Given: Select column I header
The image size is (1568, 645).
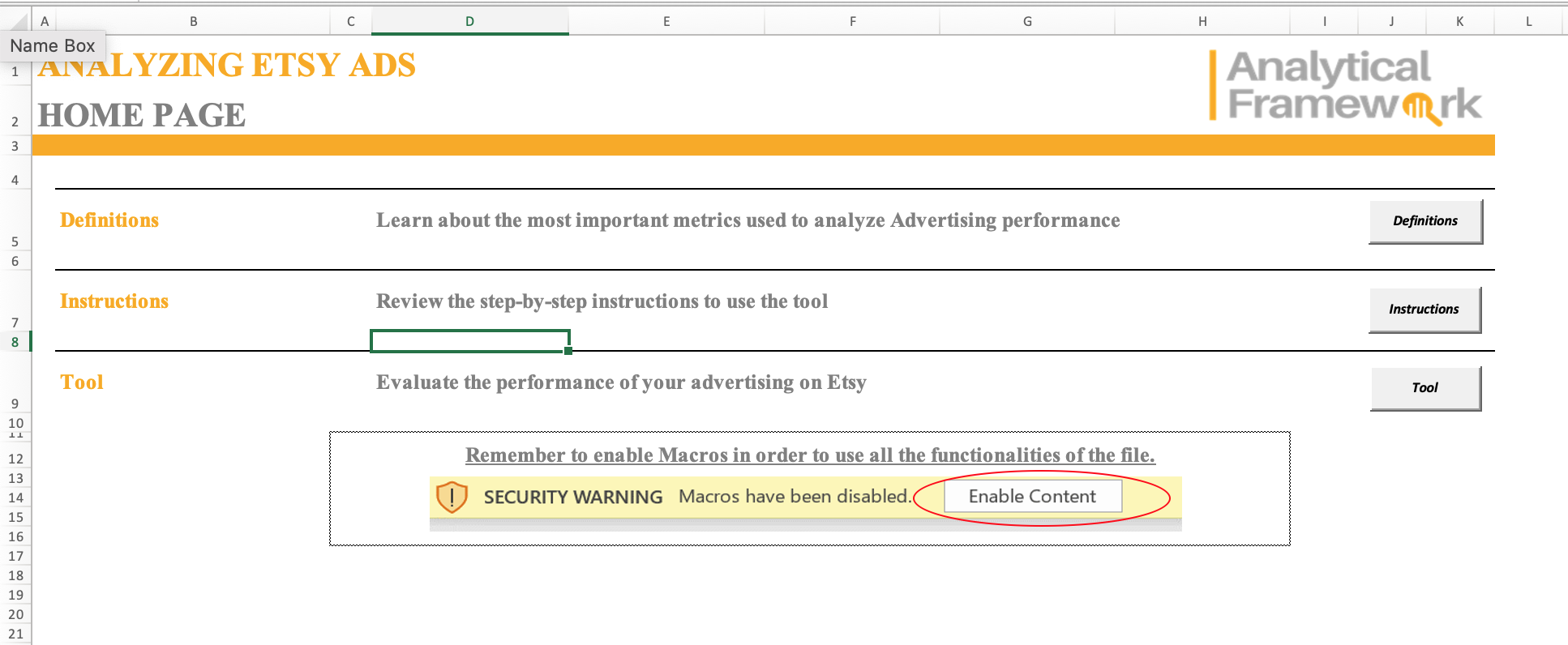Looking at the screenshot, I should pyautogui.click(x=1325, y=22).
